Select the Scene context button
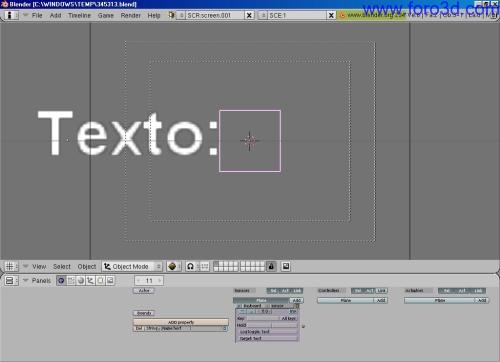Image resolution: width=500 pixels, height=362 pixels. (110, 281)
